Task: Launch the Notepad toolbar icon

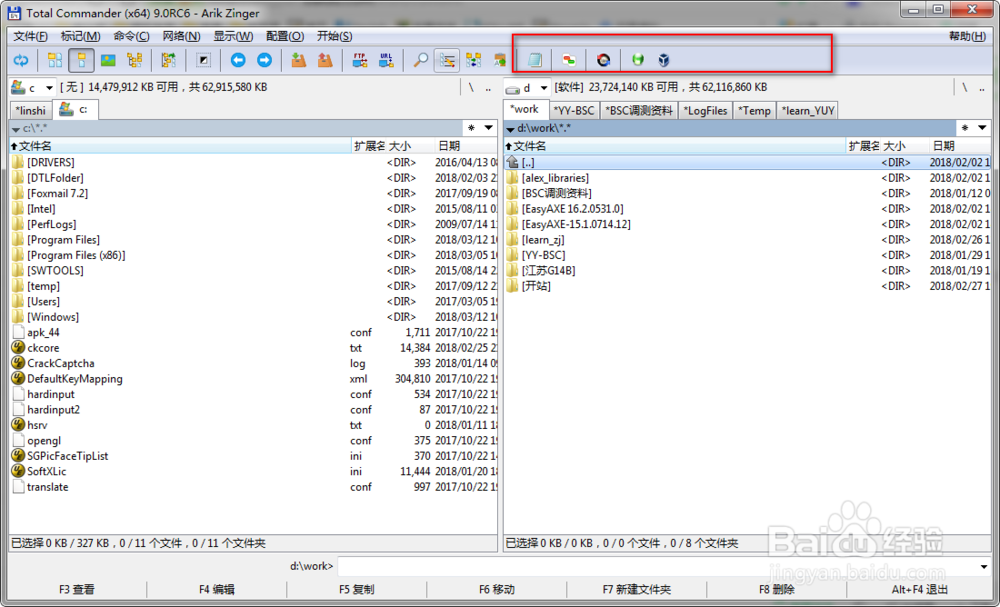Action: pyautogui.click(x=534, y=61)
